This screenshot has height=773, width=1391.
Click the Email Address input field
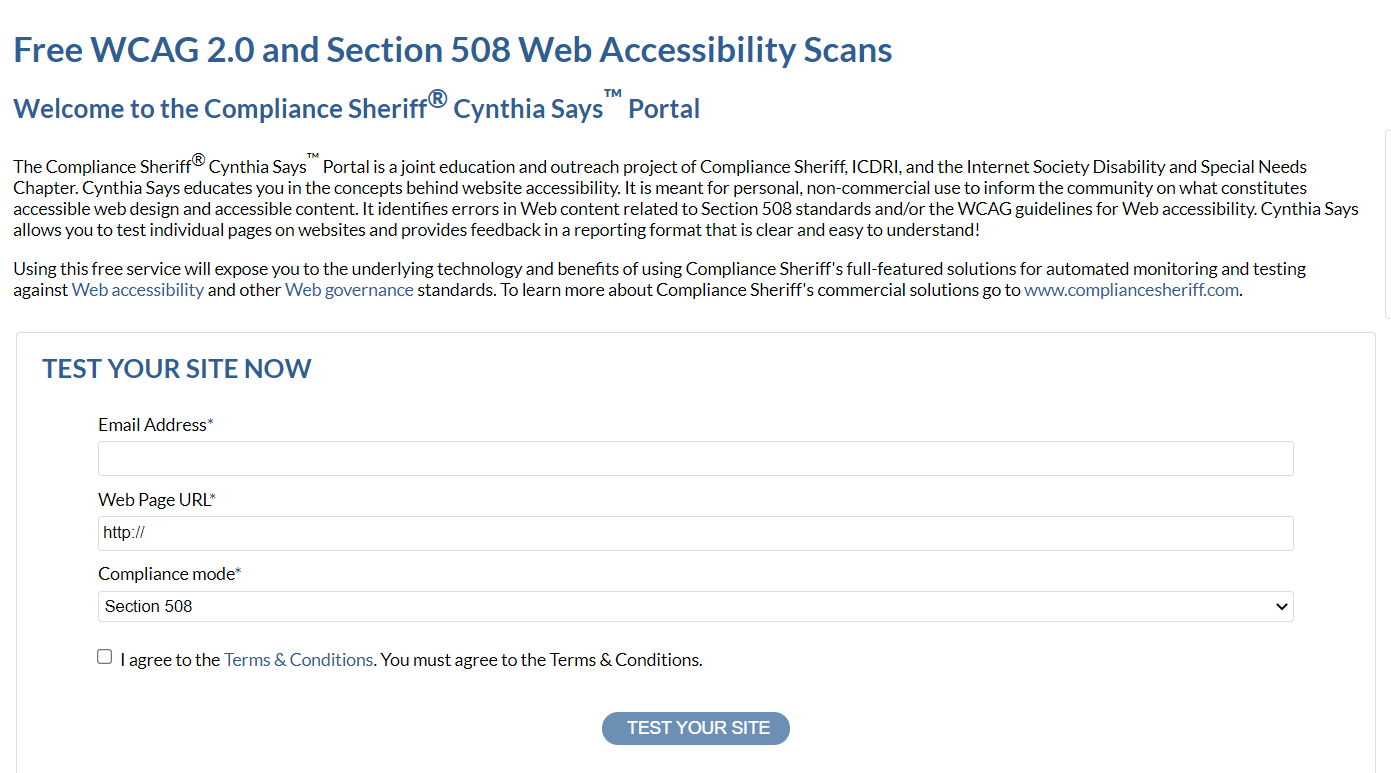click(695, 458)
